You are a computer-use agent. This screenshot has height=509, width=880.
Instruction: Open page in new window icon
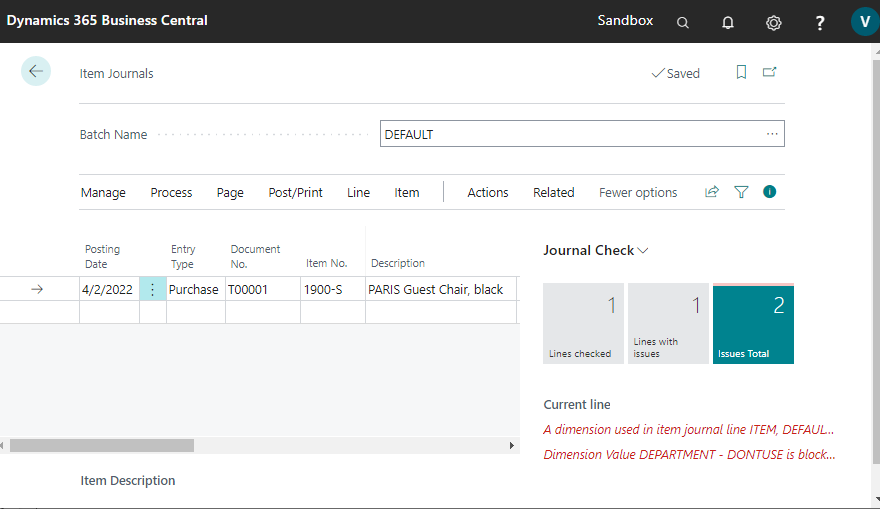click(x=769, y=72)
